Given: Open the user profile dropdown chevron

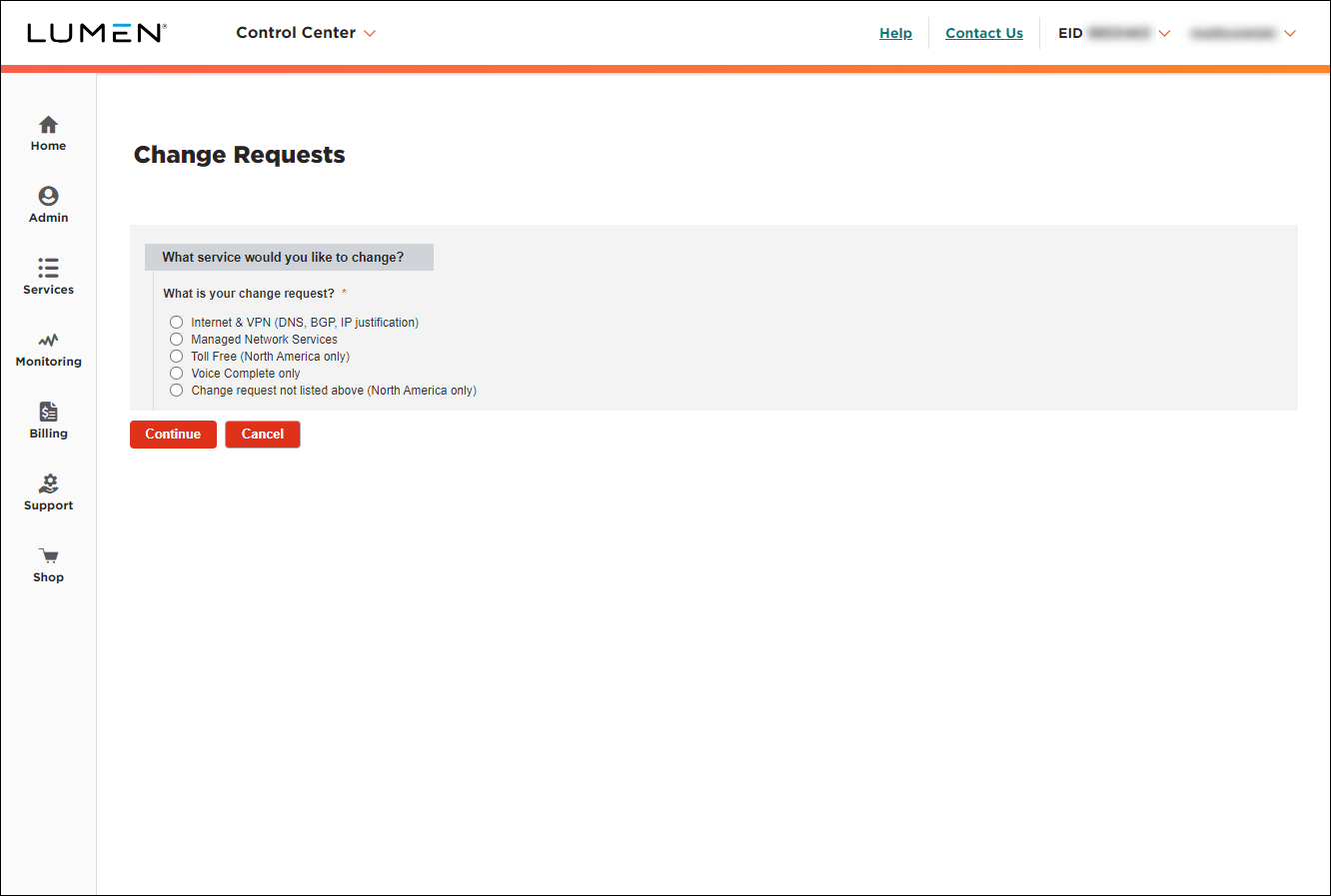Looking at the screenshot, I should pos(1290,33).
